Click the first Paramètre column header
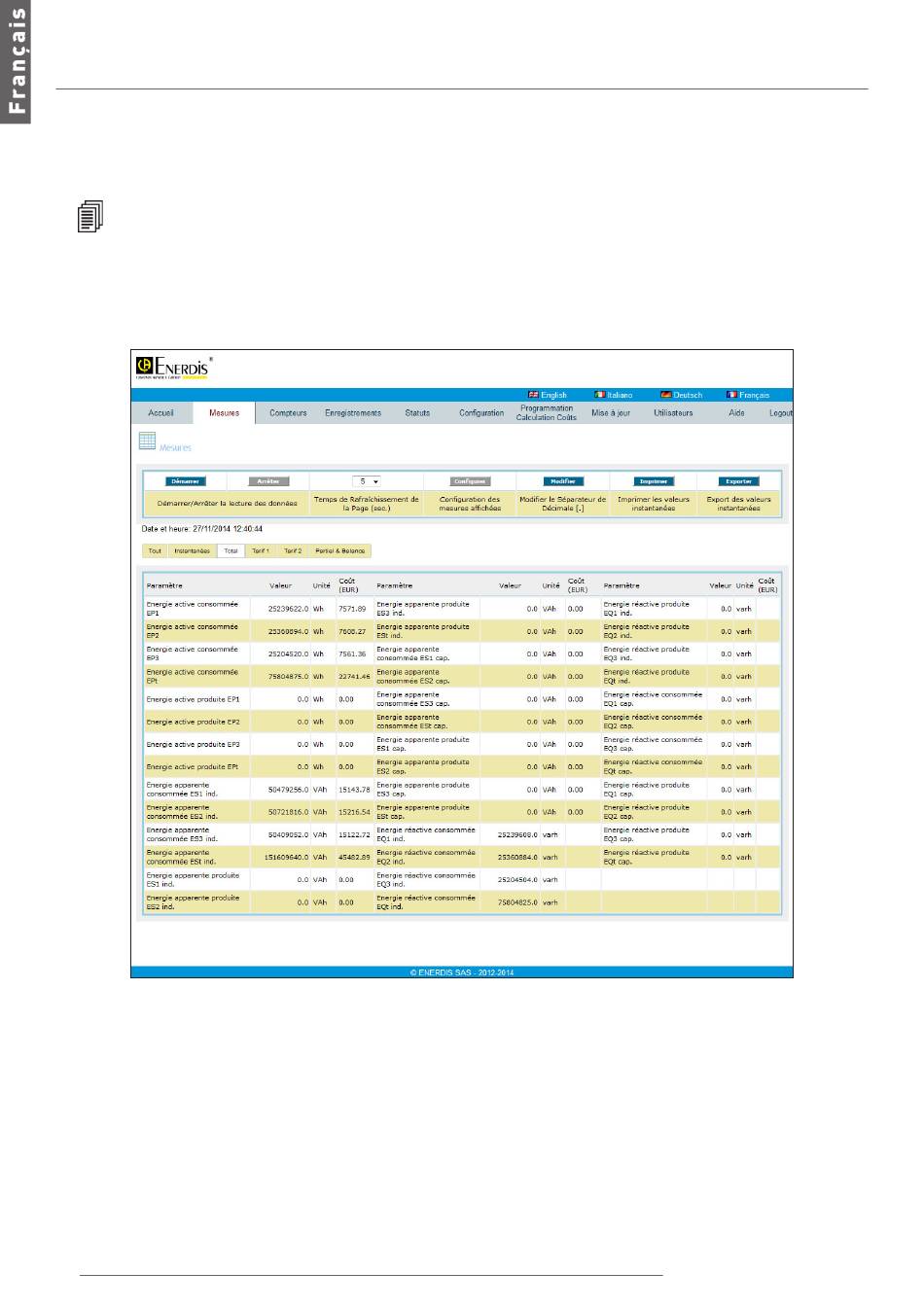 click(164, 586)
